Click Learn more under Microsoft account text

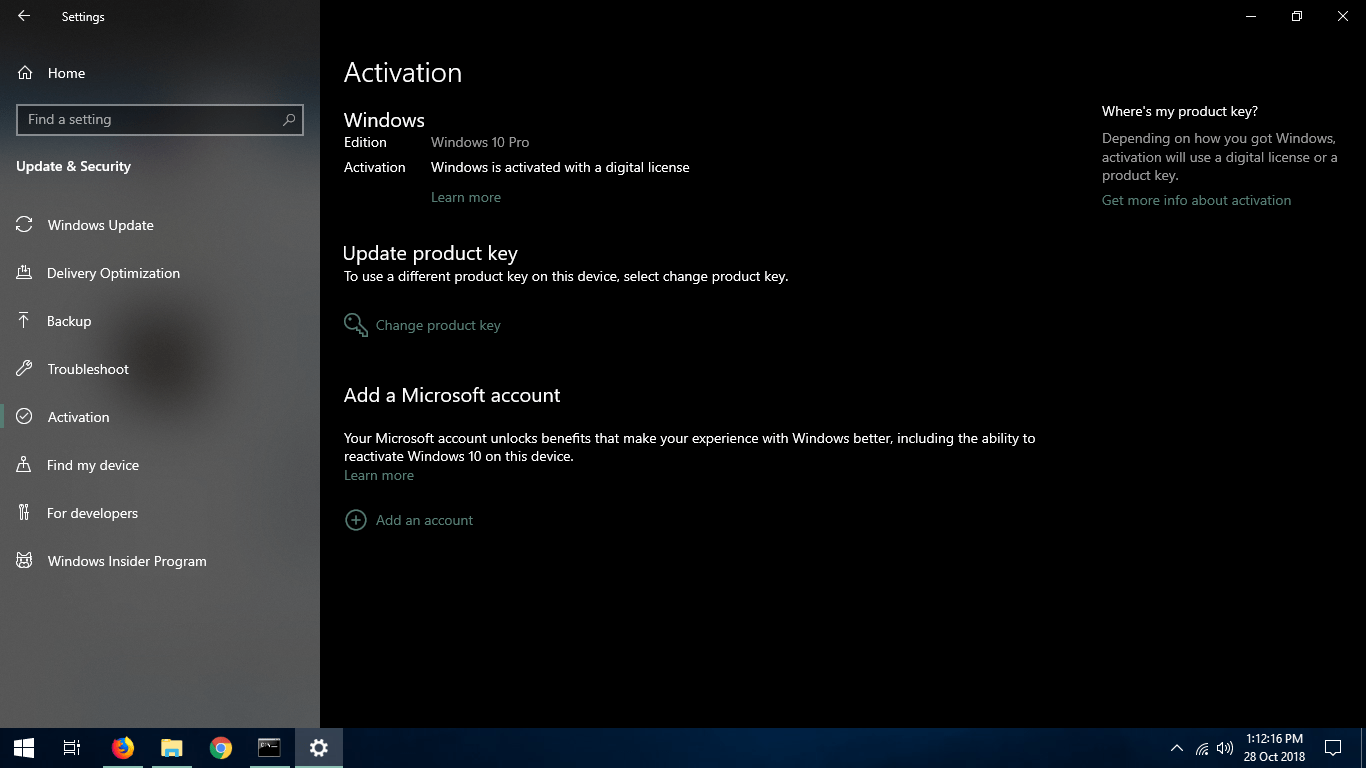tap(379, 475)
